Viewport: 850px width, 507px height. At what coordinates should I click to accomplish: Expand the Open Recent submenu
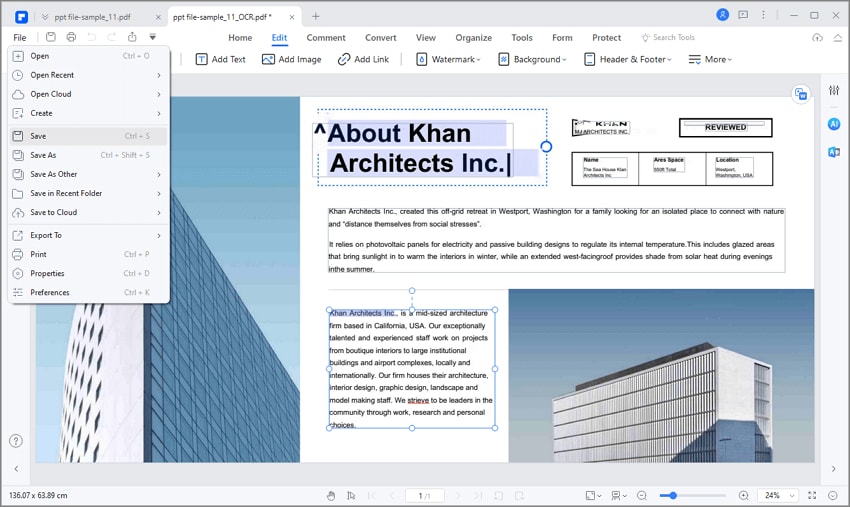click(89, 75)
